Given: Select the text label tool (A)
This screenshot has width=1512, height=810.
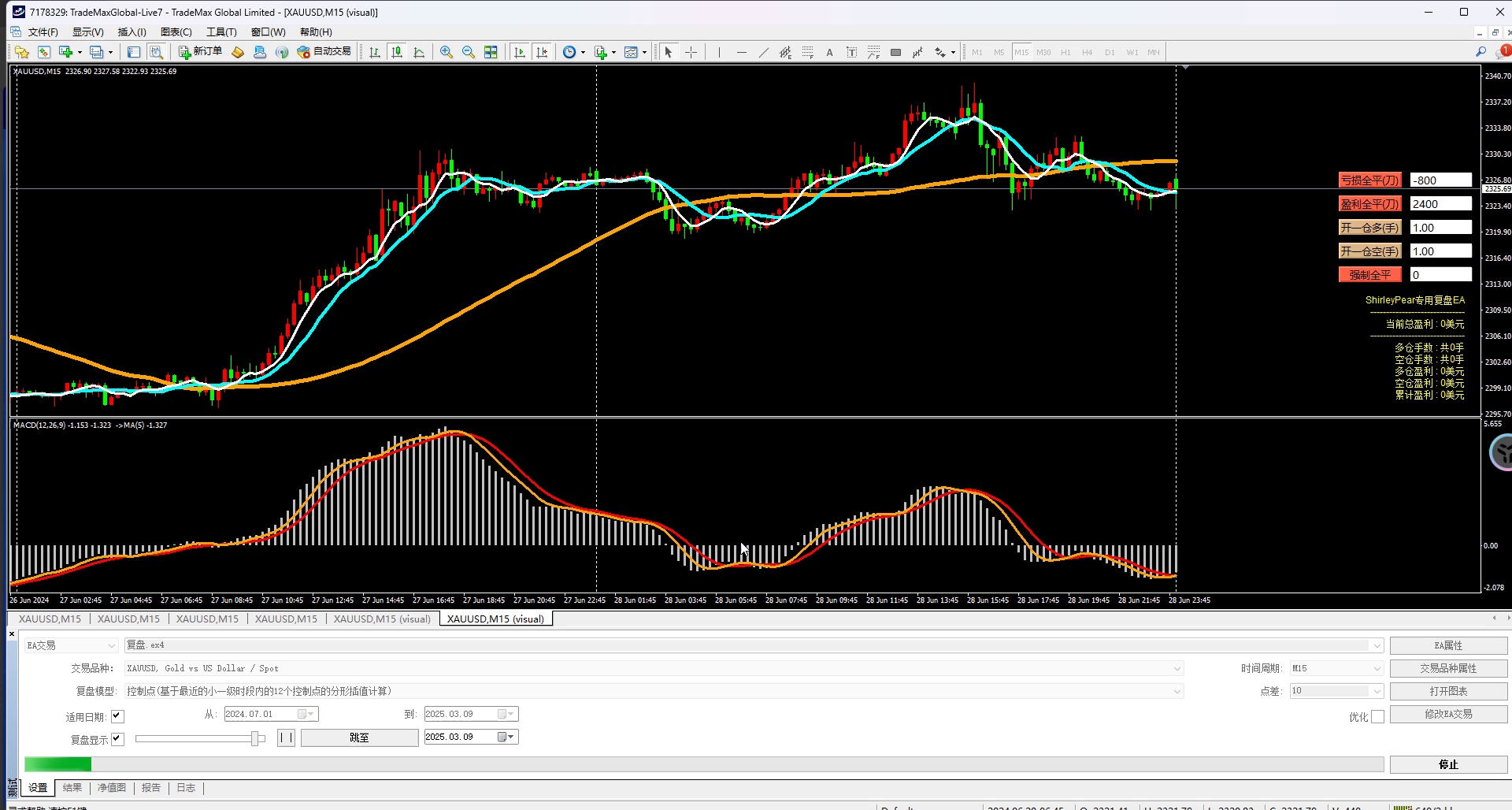Looking at the screenshot, I should (829, 53).
